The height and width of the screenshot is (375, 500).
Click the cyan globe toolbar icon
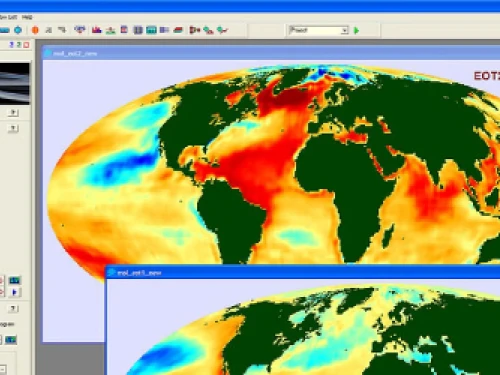(18, 30)
